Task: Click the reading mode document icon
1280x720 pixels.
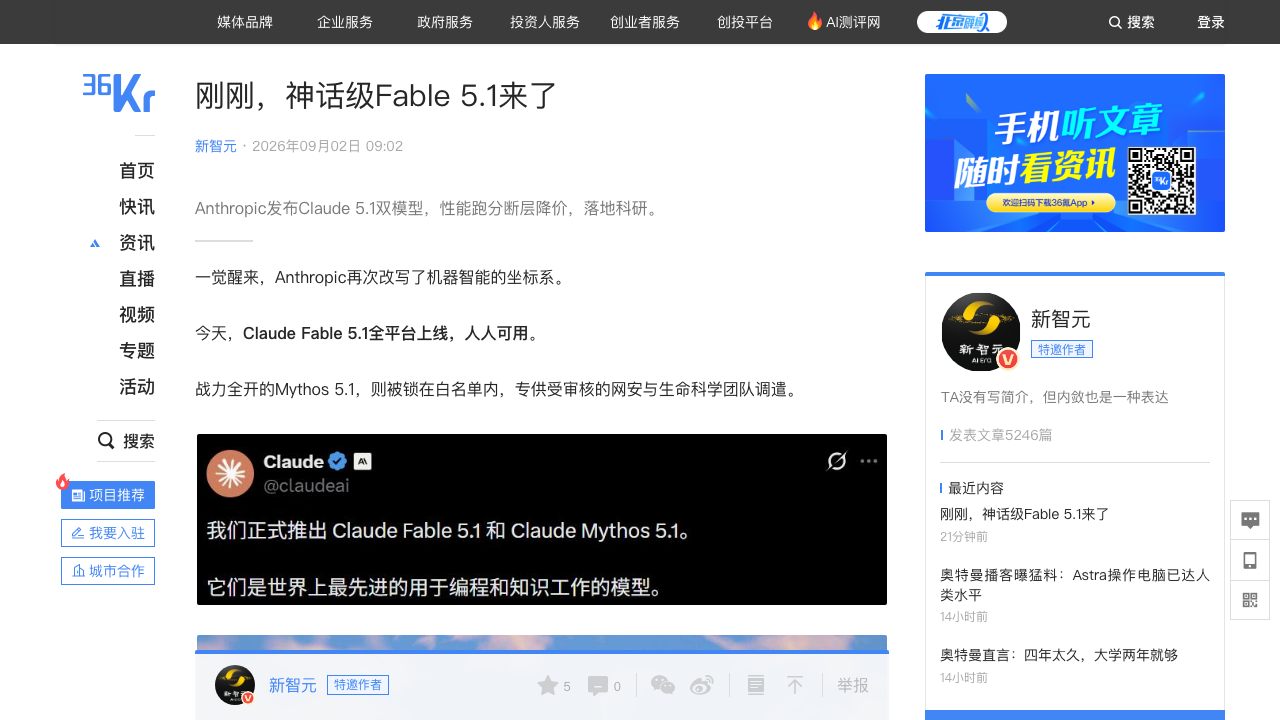Action: pyautogui.click(x=756, y=685)
